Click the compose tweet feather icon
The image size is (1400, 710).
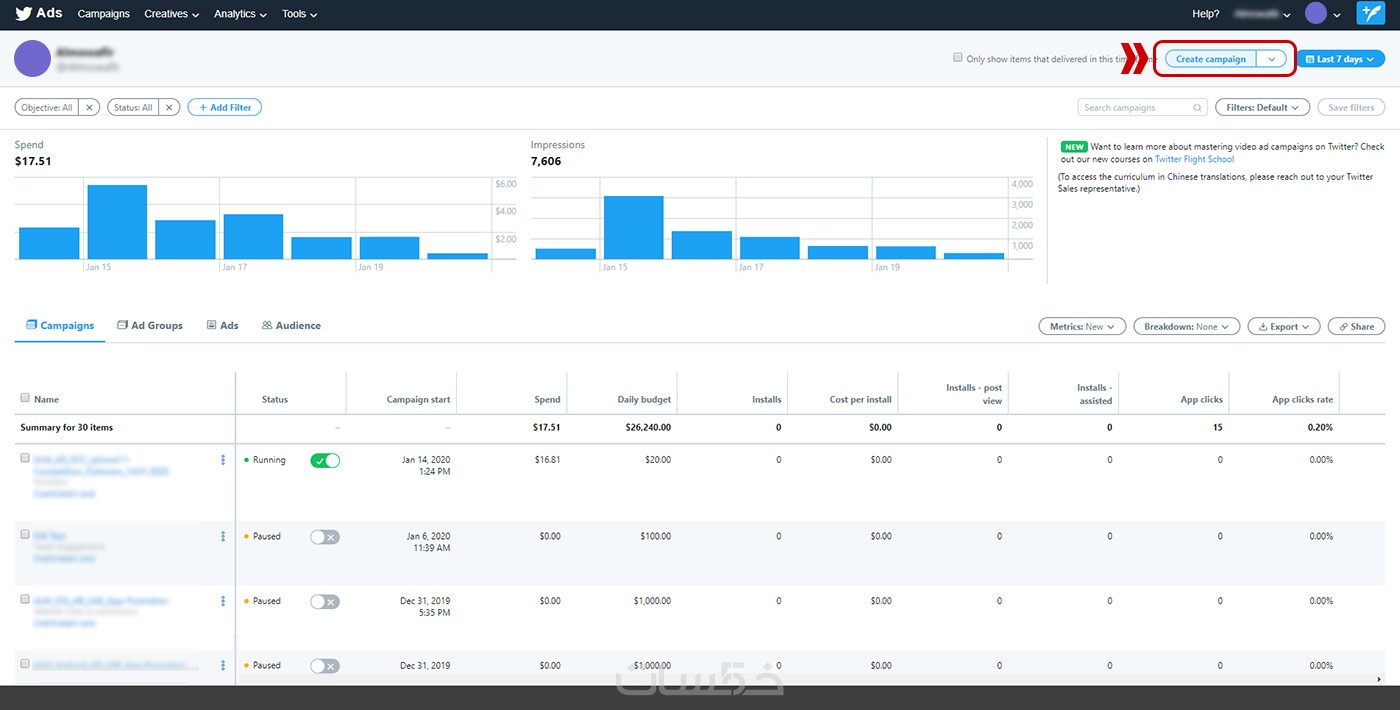point(1370,13)
